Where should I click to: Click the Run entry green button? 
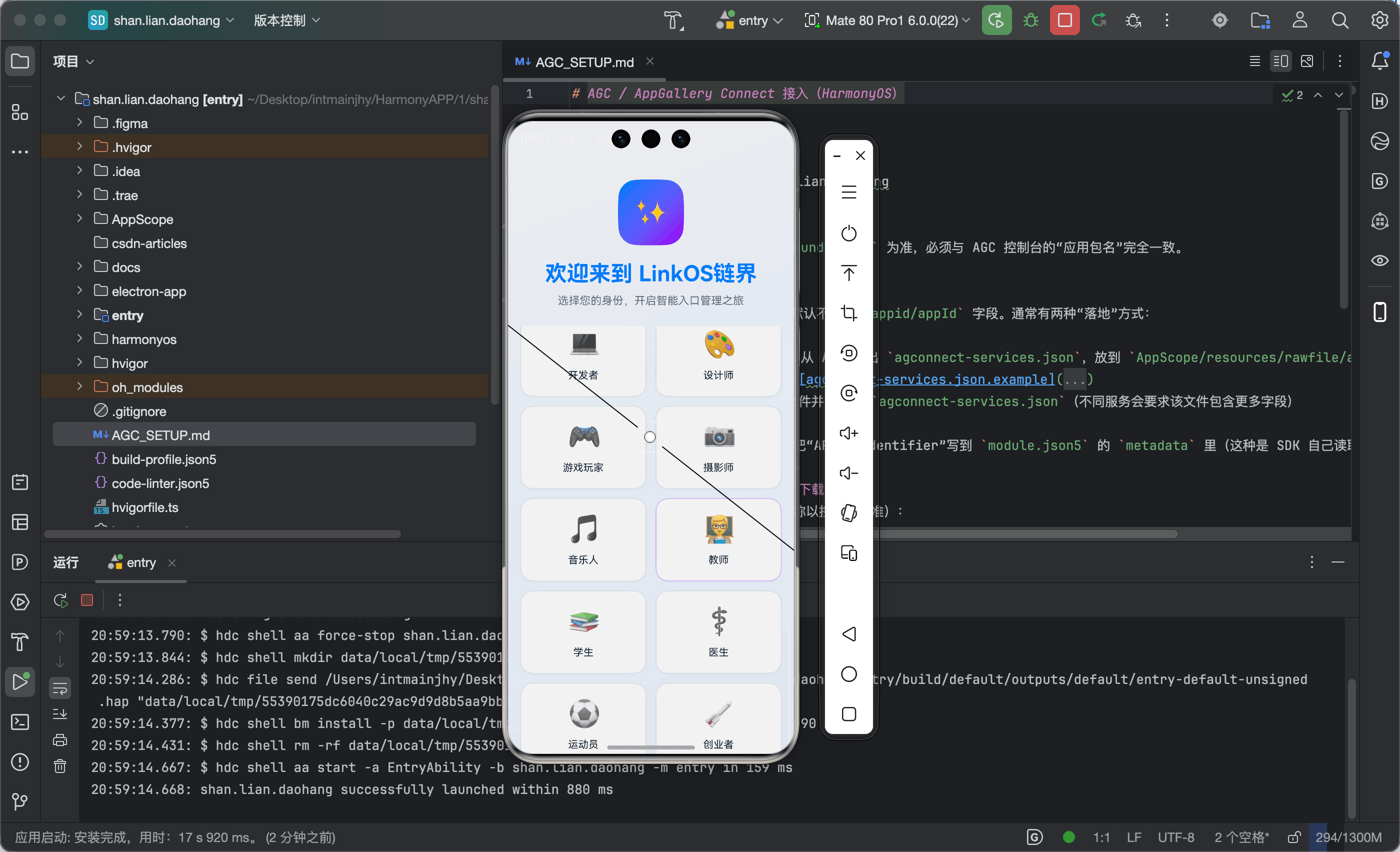(x=996, y=20)
